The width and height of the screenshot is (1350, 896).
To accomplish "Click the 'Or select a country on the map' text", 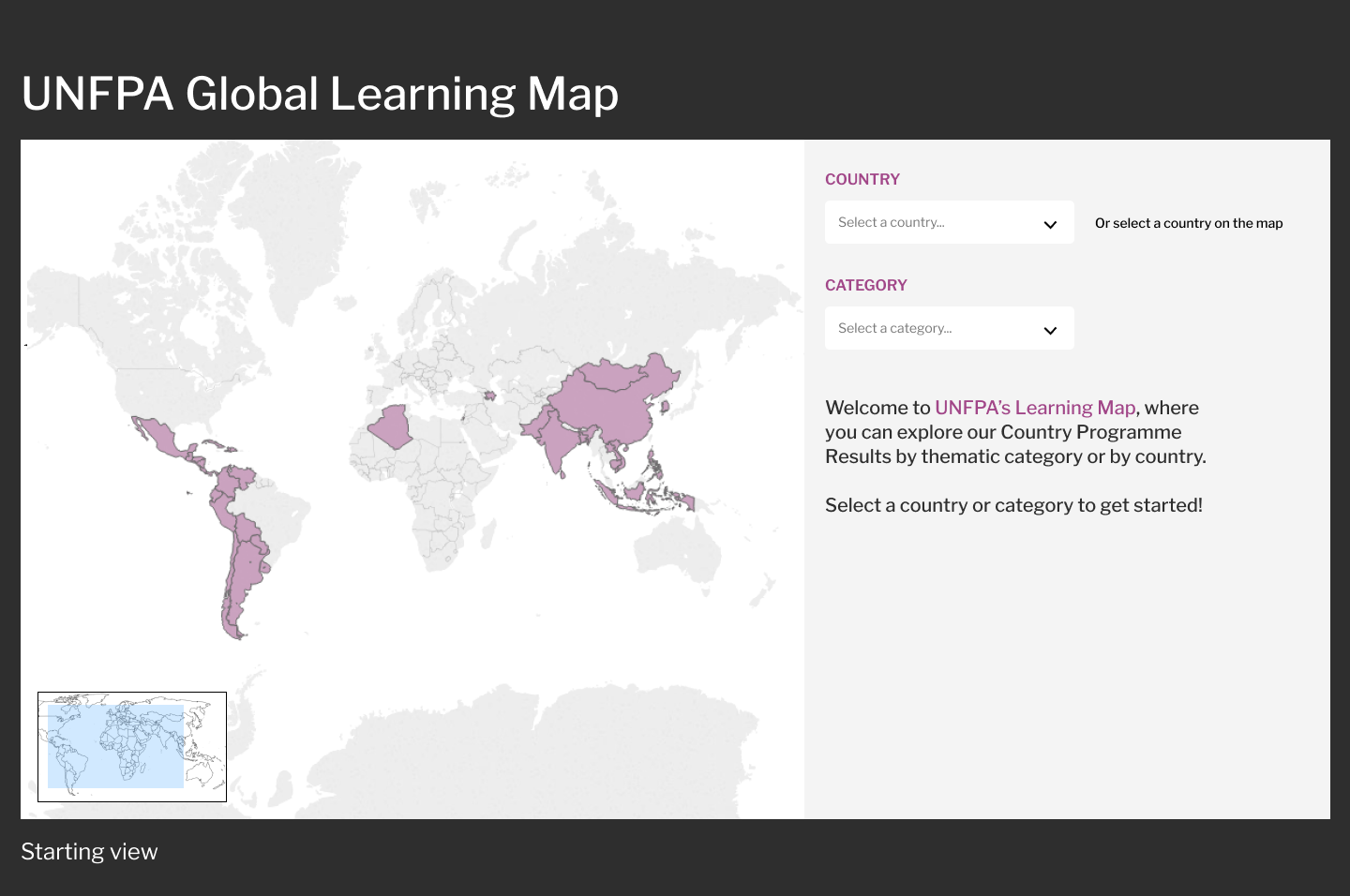I will [1189, 223].
